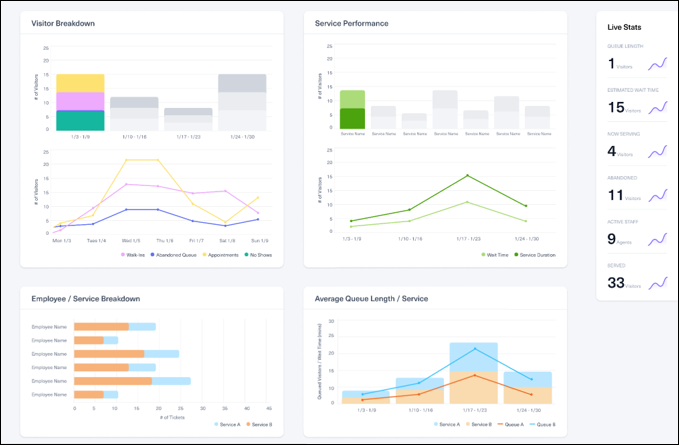Click the Queue Length sparkline icon
The image size is (679, 445).
[657, 64]
